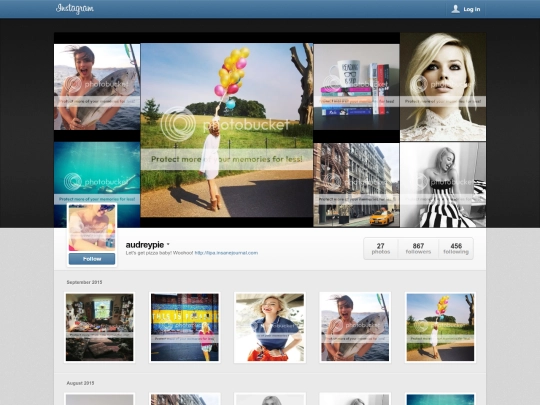Viewport: 540px width, 405px height.
Task: Click the audreypie profile picture
Action: click(92, 228)
